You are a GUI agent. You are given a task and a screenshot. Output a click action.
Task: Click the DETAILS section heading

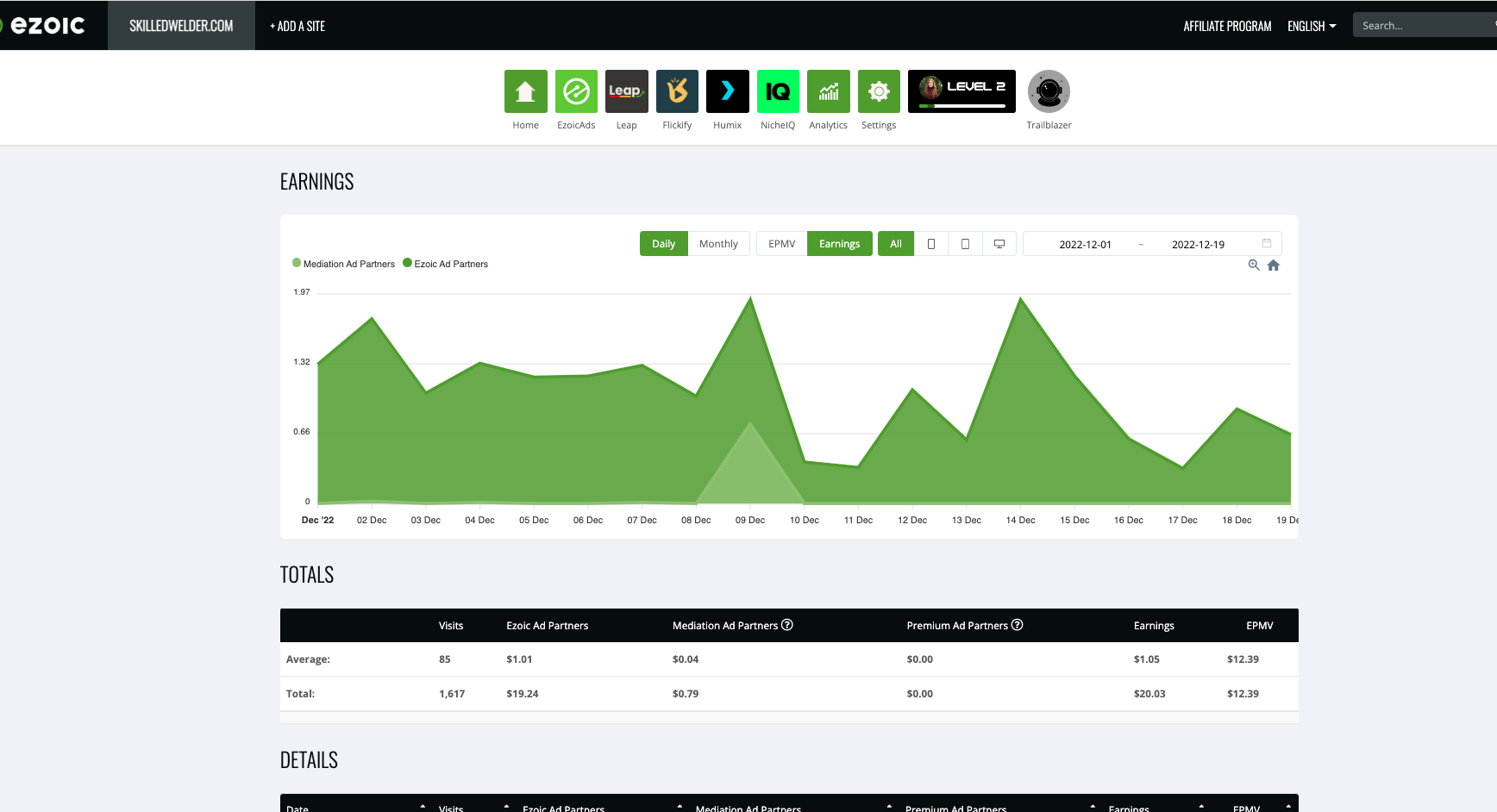[x=309, y=760]
